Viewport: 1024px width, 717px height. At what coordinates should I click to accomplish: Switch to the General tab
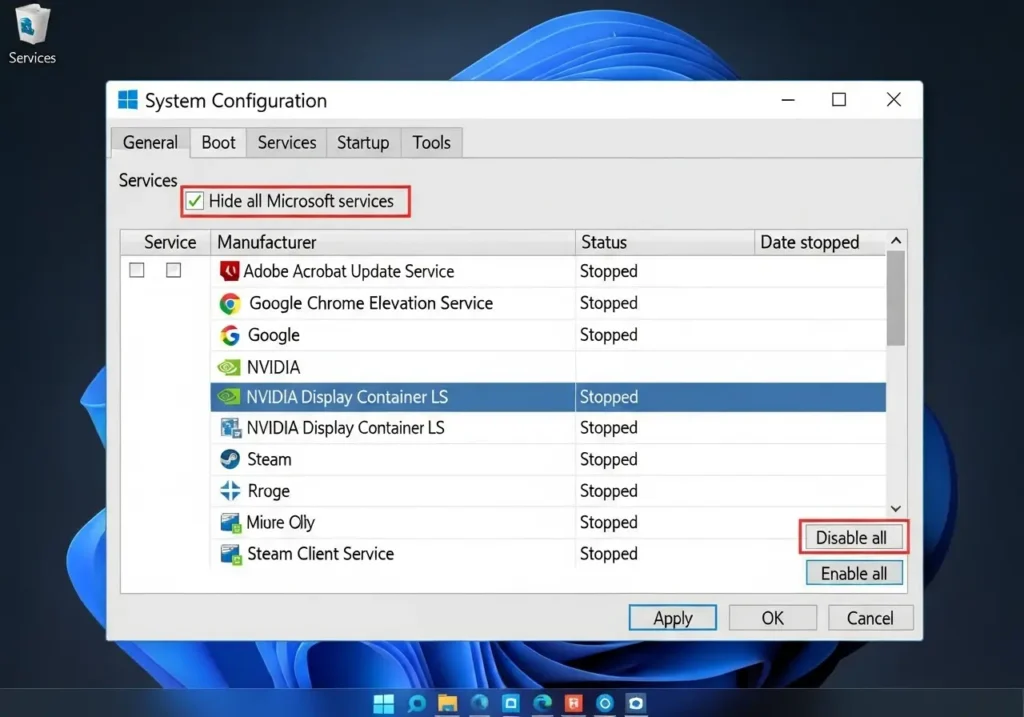click(x=150, y=142)
